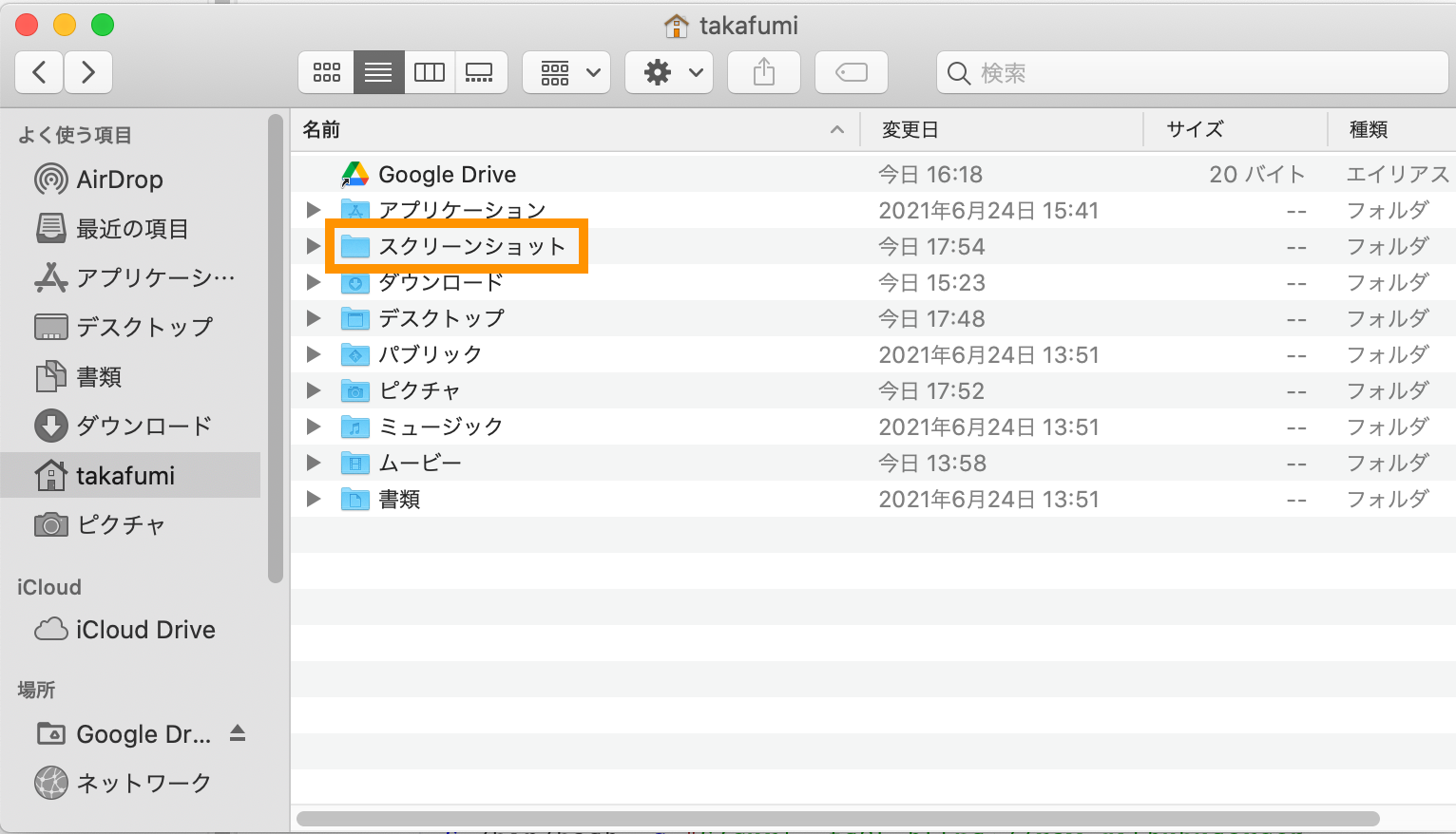Eject the Google Drive volume
The image size is (1456, 834).
click(238, 733)
